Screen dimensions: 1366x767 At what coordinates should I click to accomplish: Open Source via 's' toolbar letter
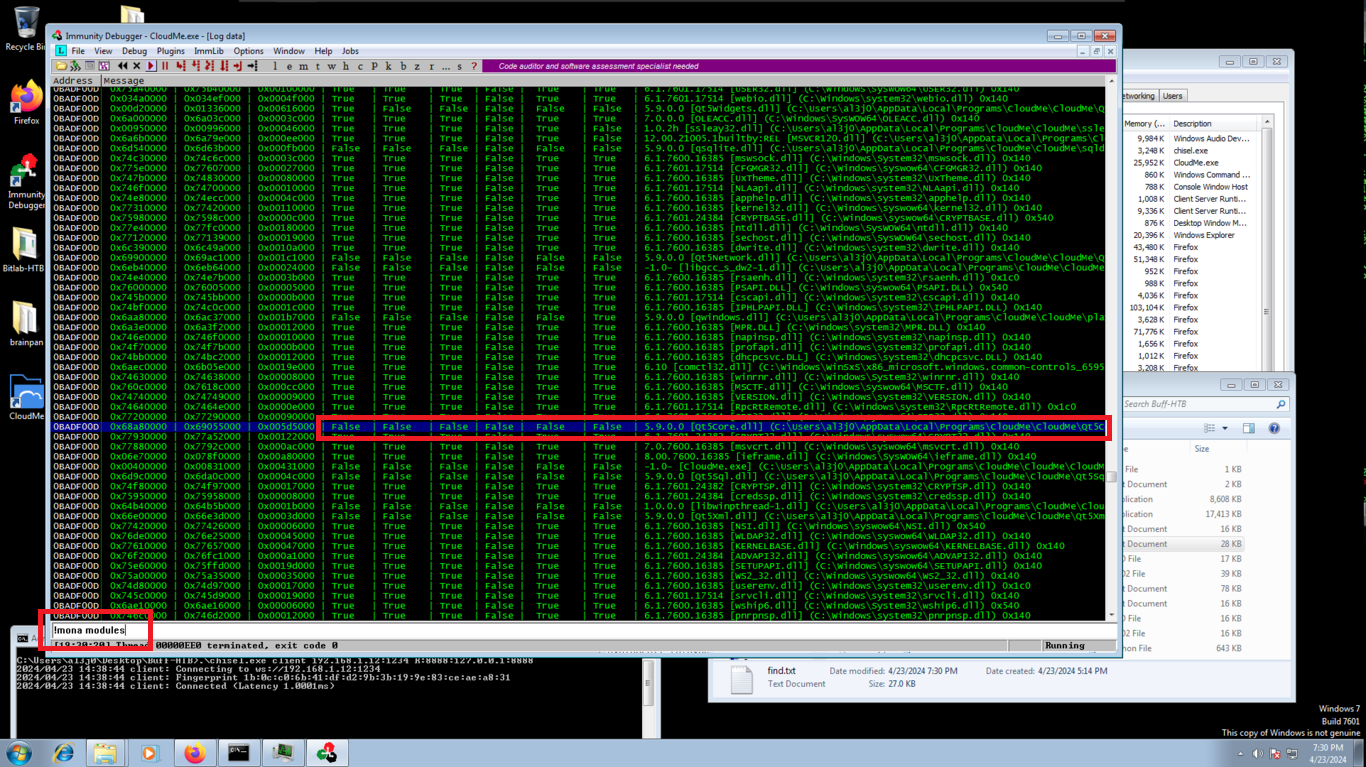(x=459, y=66)
